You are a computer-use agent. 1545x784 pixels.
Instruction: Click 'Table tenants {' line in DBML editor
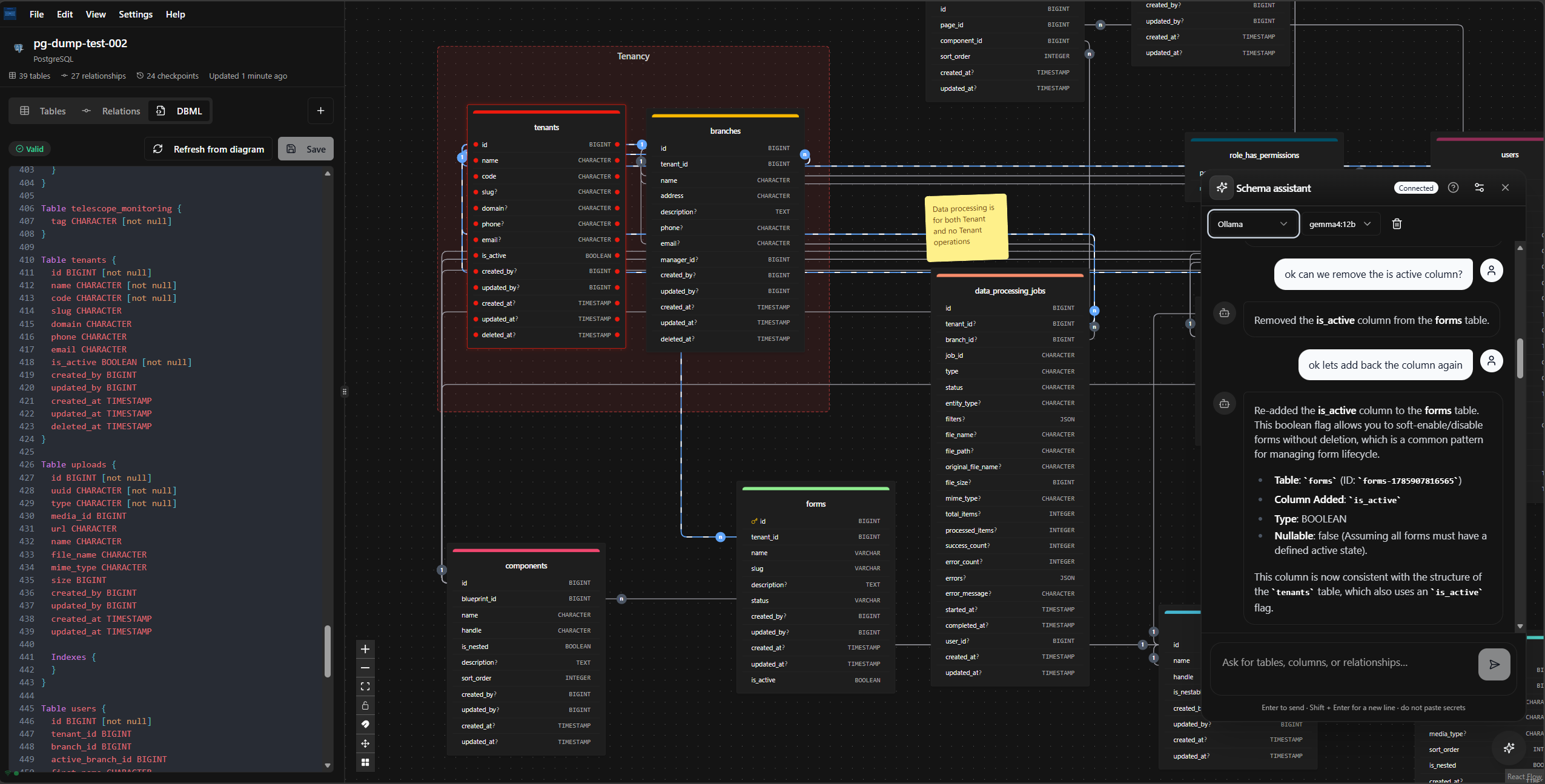(x=79, y=260)
